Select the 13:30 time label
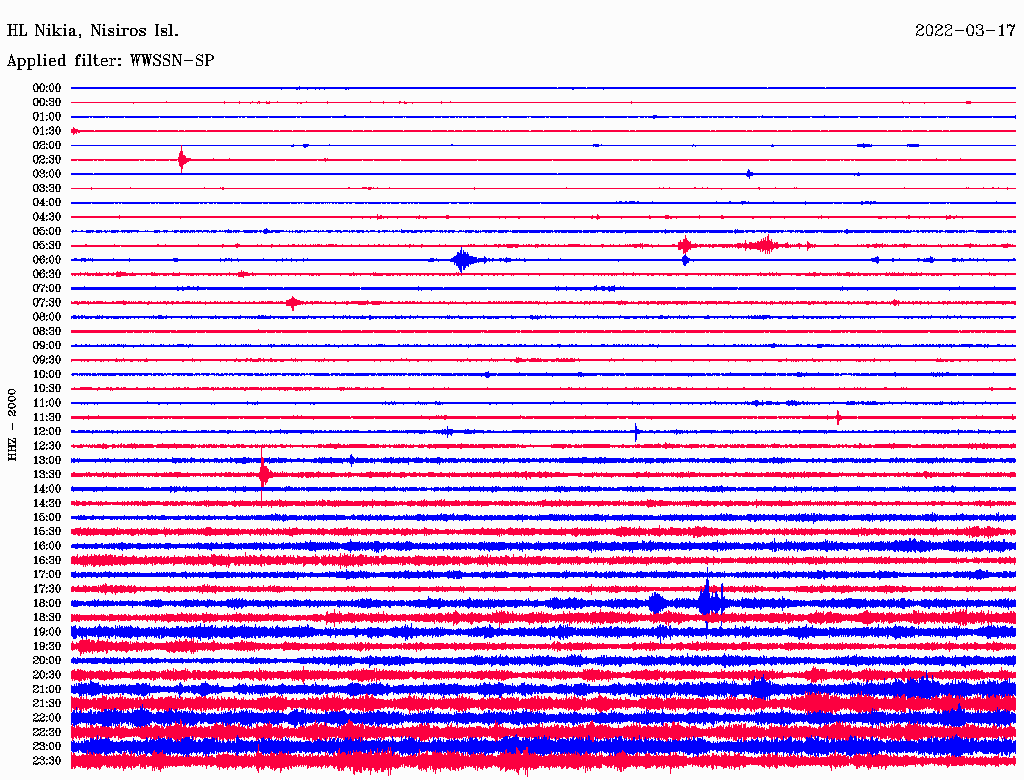The width and height of the screenshot is (1024, 780). pos(47,474)
